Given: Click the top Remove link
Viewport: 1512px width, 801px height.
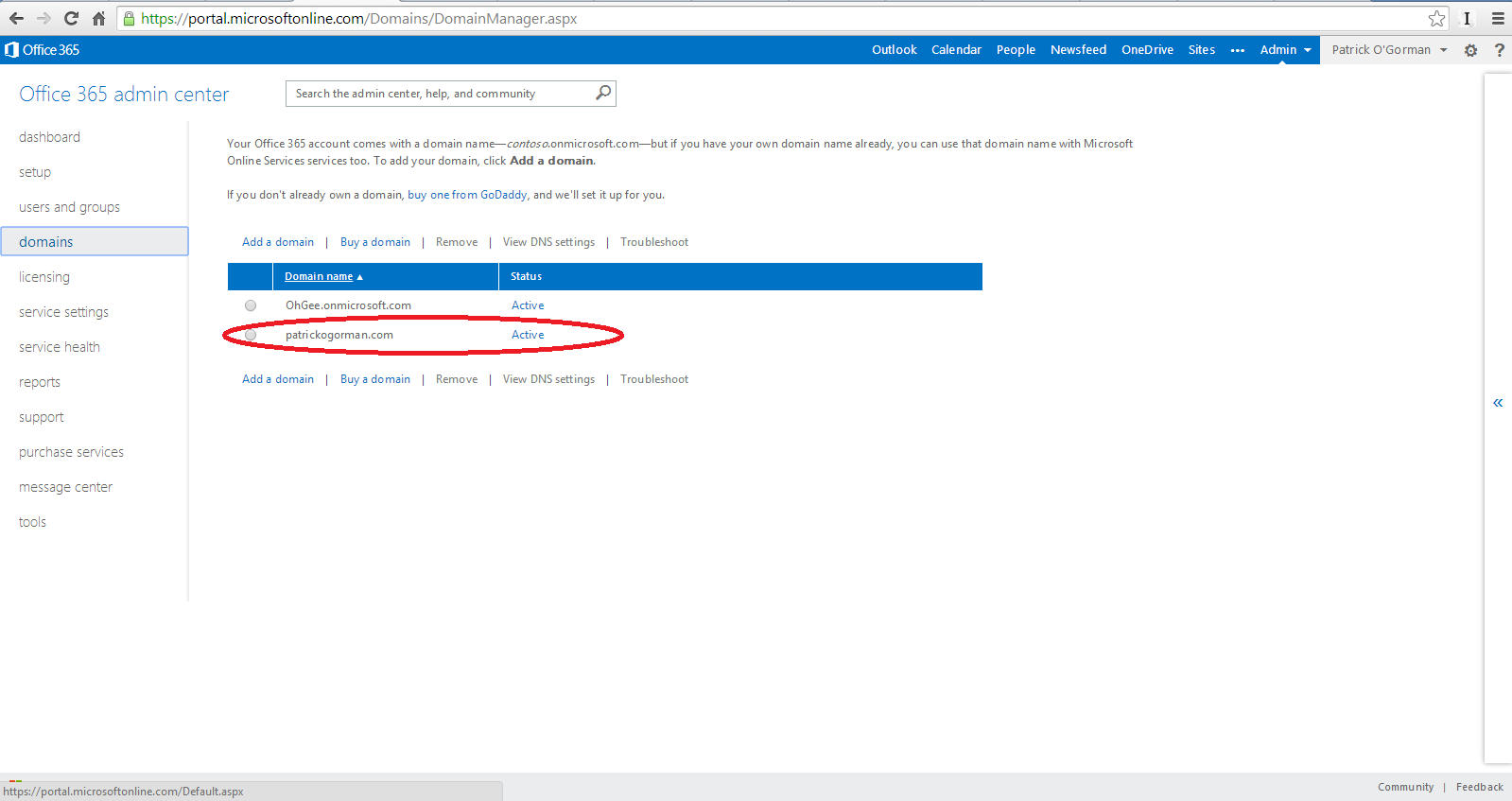Looking at the screenshot, I should tap(457, 242).
